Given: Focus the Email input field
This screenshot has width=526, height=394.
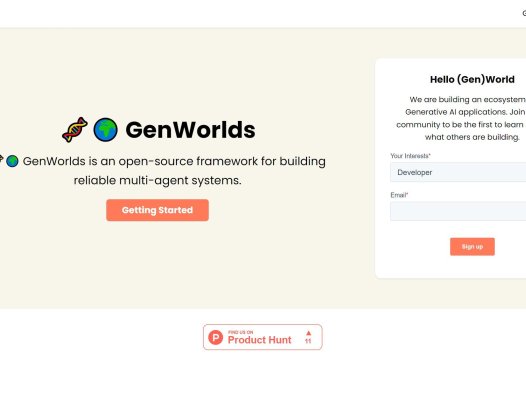Looking at the screenshot, I should [x=458, y=211].
